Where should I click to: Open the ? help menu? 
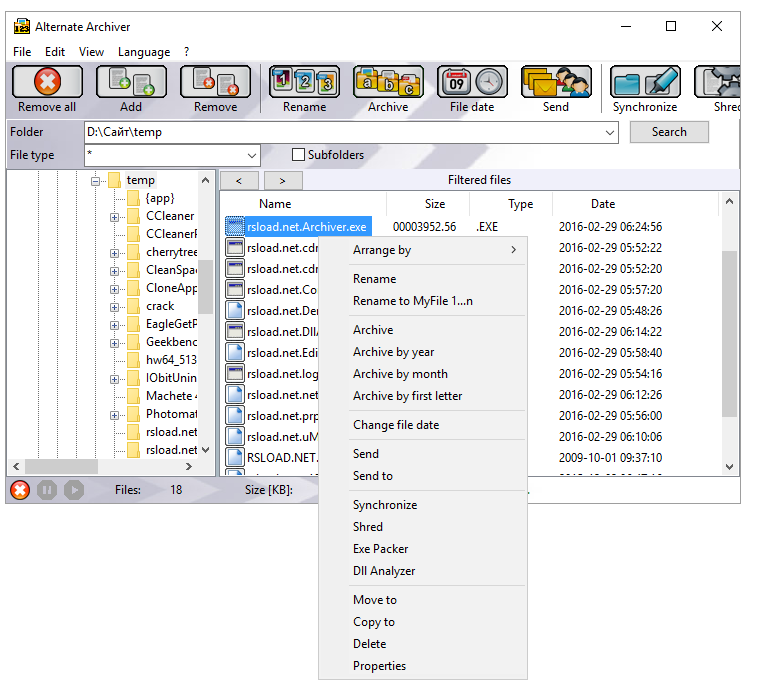tap(186, 52)
